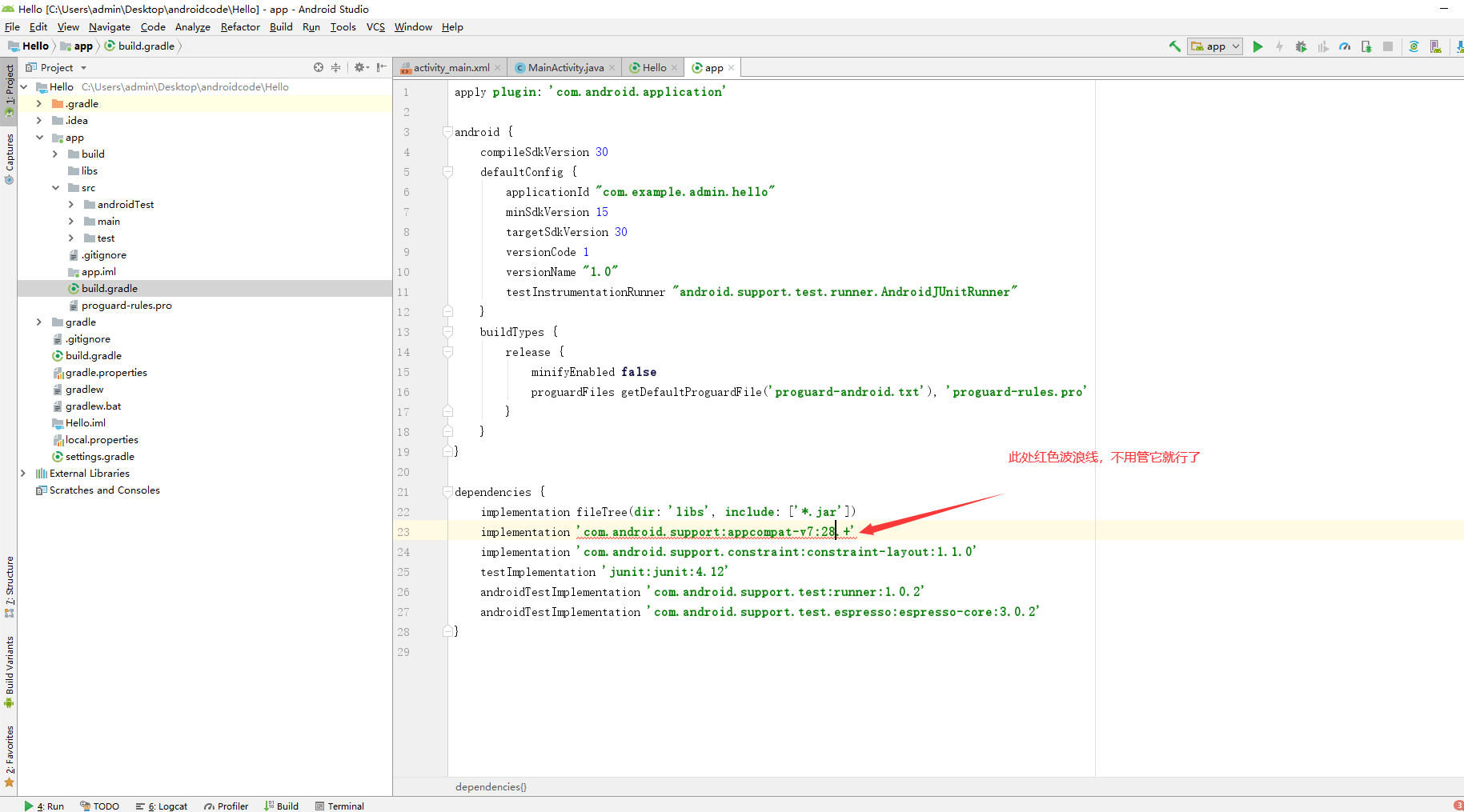
Task: Click the dependencies{} breadcrumb at editor bottom
Action: (491, 786)
